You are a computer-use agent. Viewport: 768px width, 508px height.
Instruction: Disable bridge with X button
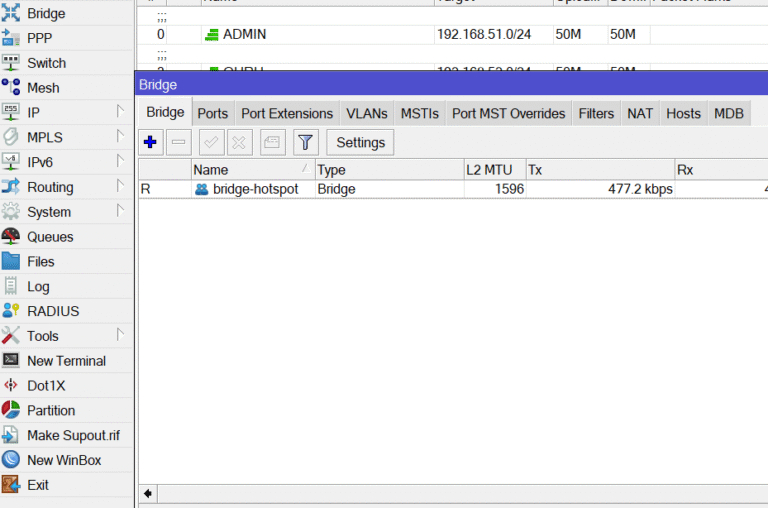tap(240, 143)
